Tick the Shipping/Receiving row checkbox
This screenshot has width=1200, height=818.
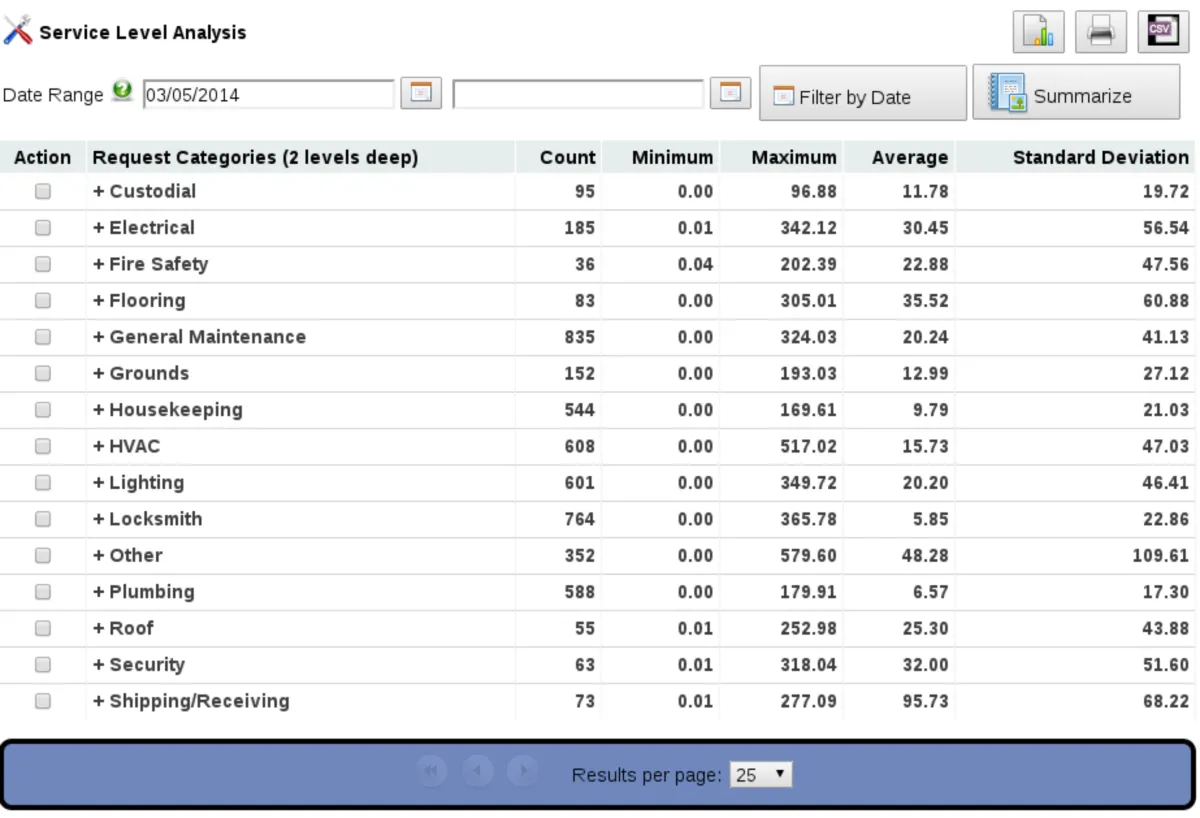coord(43,702)
